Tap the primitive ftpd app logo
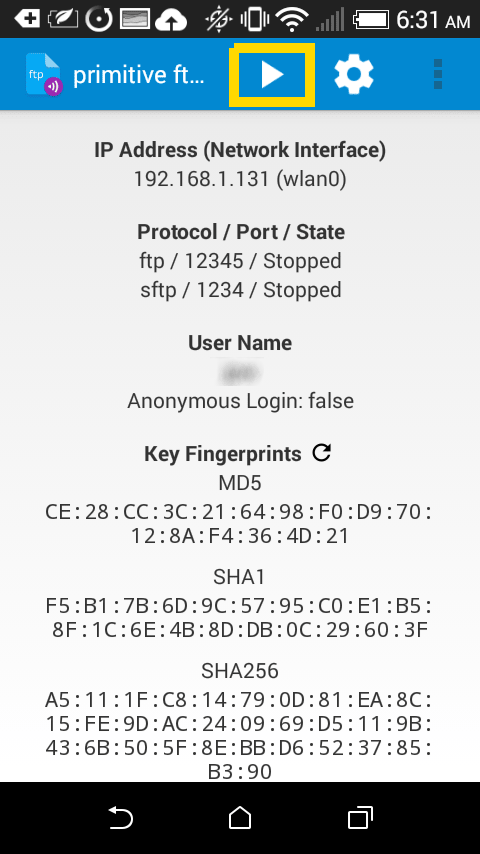Image resolution: width=480 pixels, height=854 pixels. tap(44, 75)
